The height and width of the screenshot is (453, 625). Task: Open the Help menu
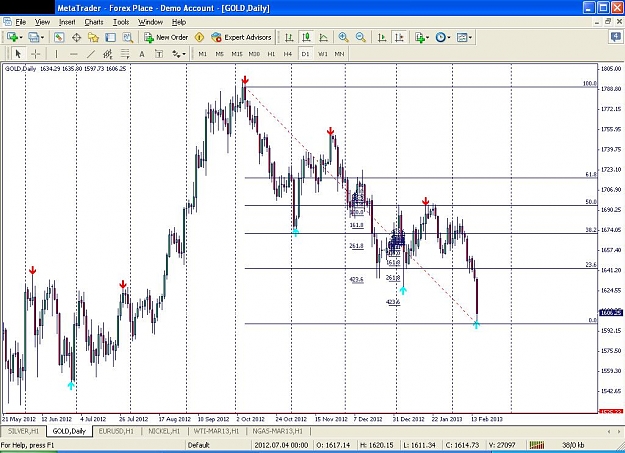click(x=179, y=22)
